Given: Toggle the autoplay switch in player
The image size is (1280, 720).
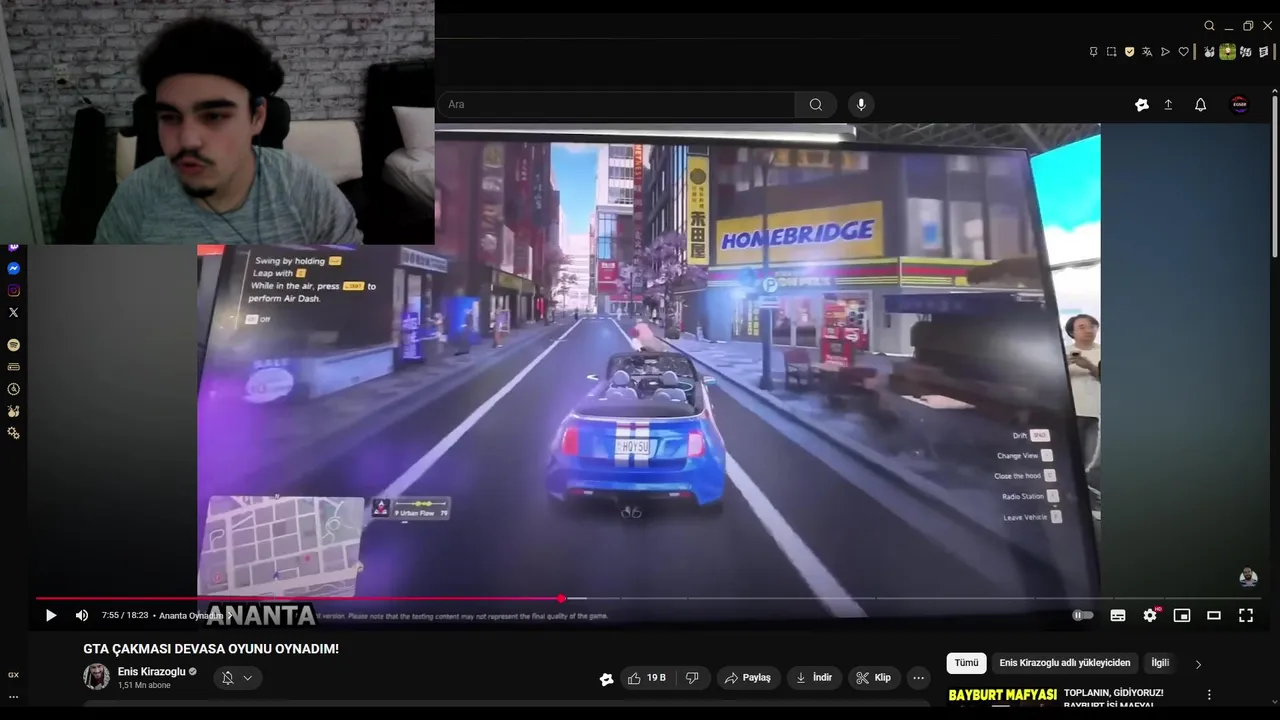Looking at the screenshot, I should [x=1083, y=616].
